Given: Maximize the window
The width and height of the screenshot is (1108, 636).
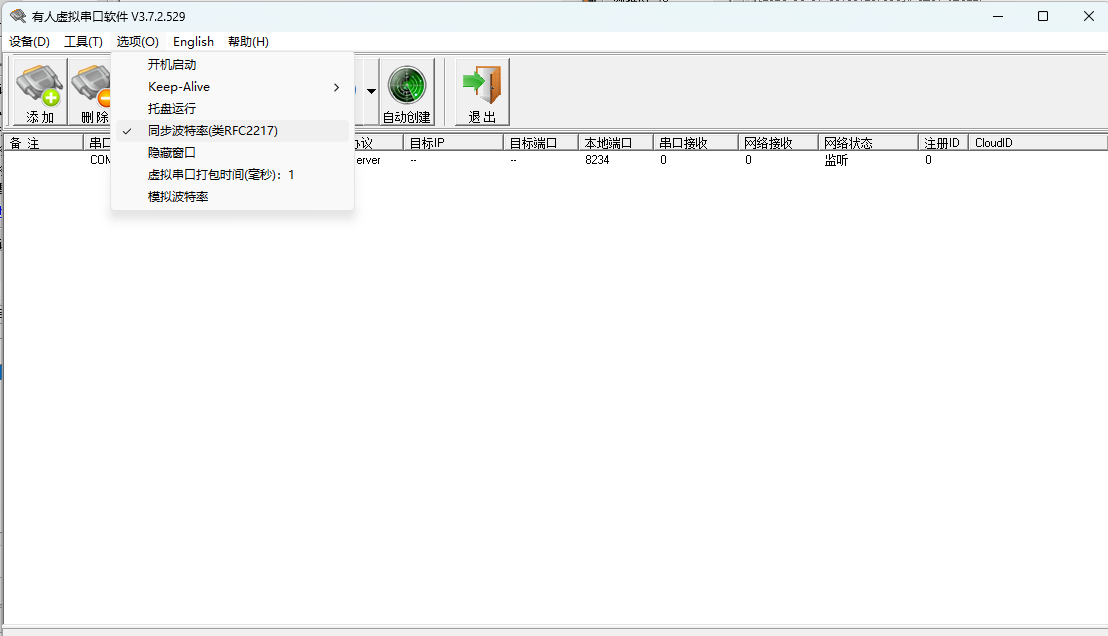Looking at the screenshot, I should pos(1043,16).
